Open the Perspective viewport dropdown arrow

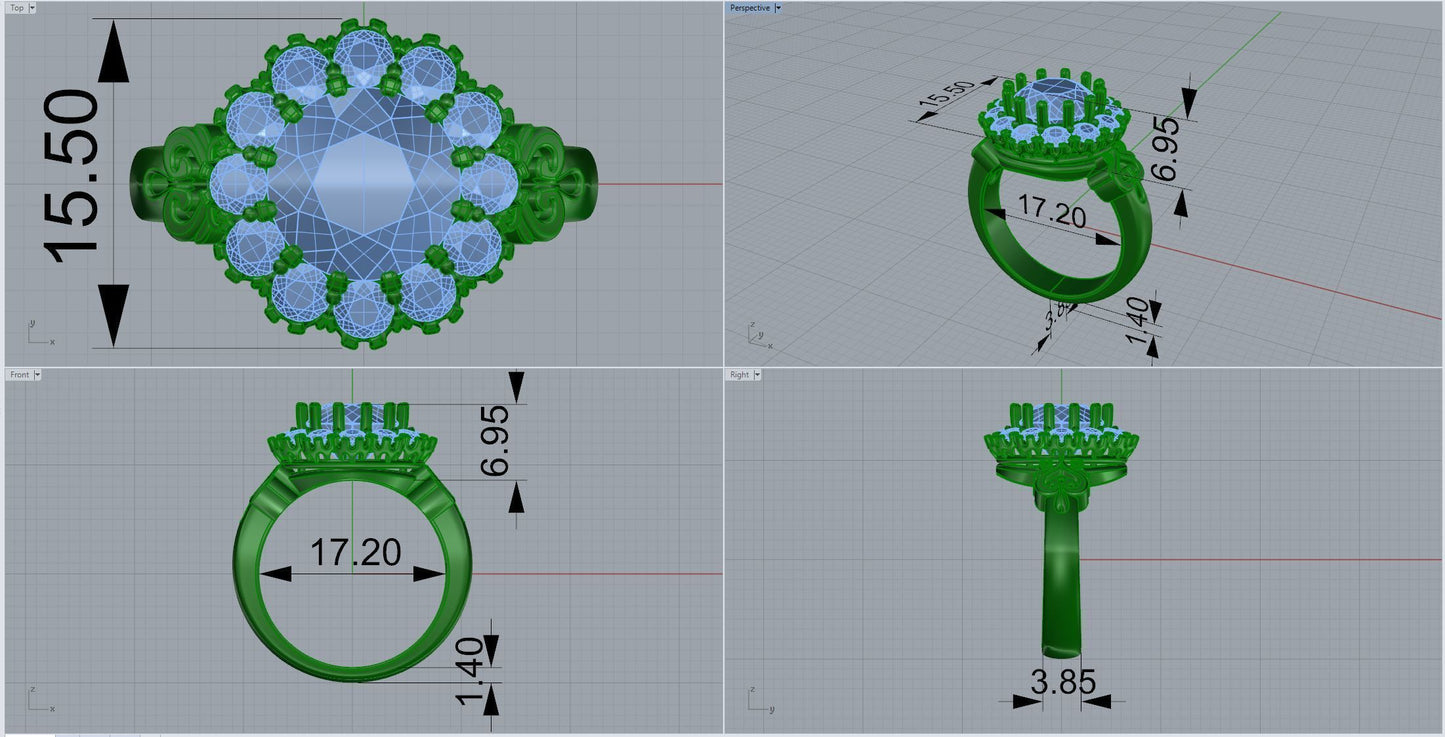(778, 7)
